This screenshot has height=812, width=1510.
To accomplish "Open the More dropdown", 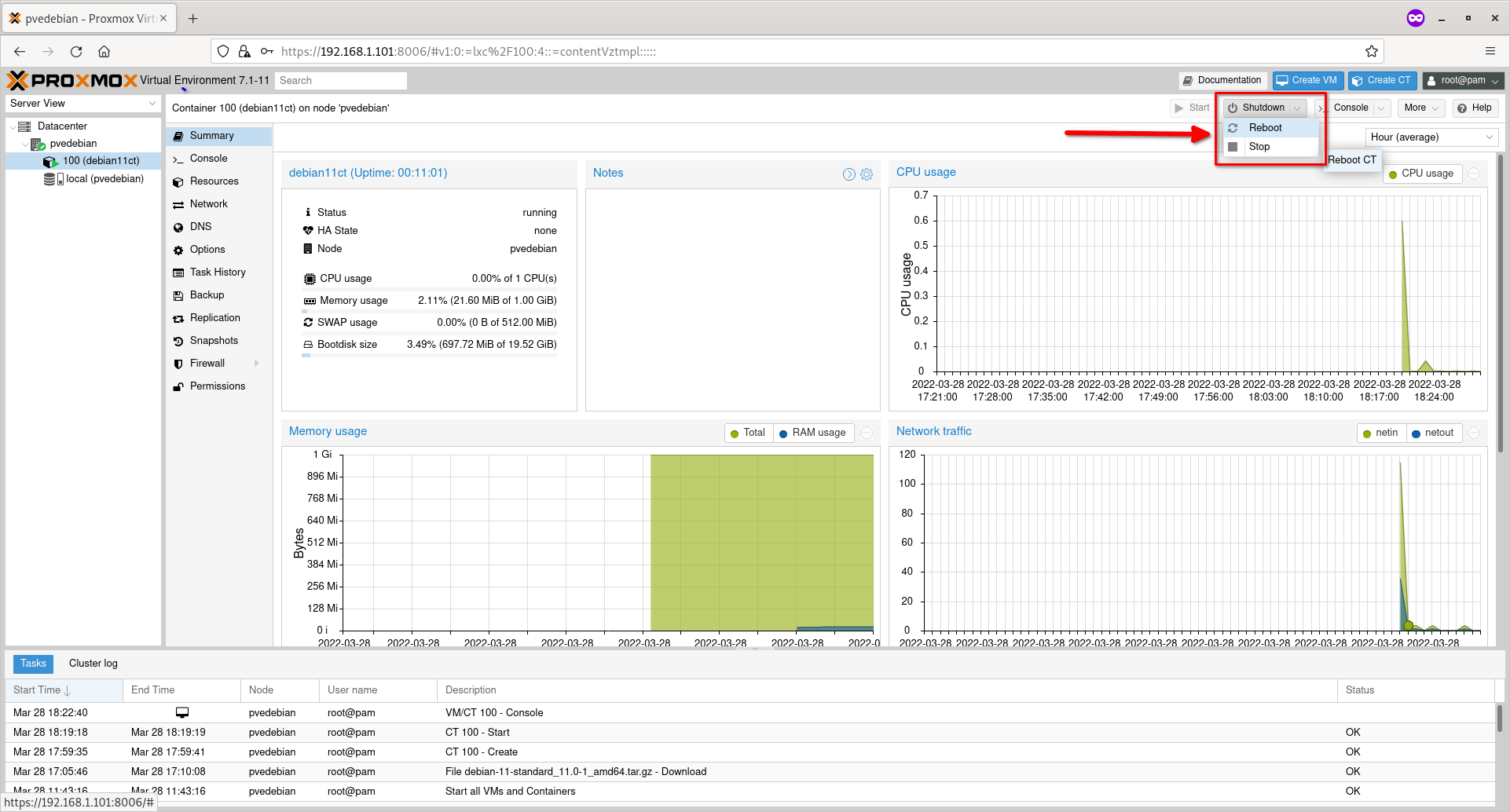I will pyautogui.click(x=1420, y=108).
